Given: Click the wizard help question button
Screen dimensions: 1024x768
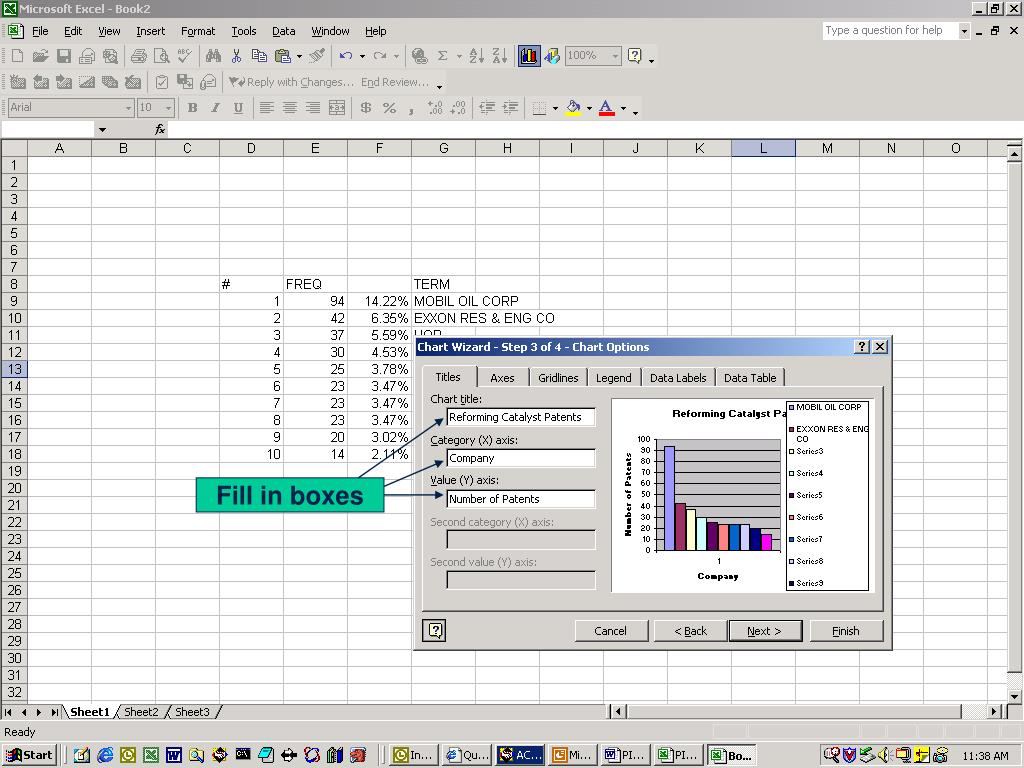Looking at the screenshot, I should tap(435, 630).
